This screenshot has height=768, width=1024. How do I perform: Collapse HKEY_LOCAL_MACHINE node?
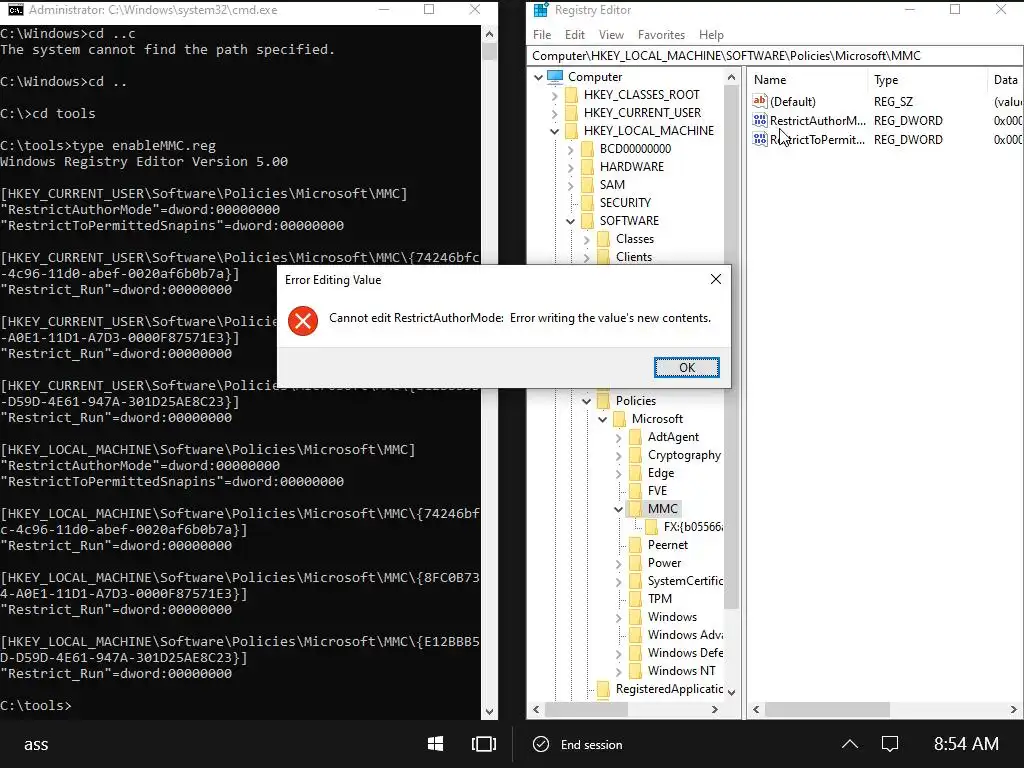(x=554, y=131)
